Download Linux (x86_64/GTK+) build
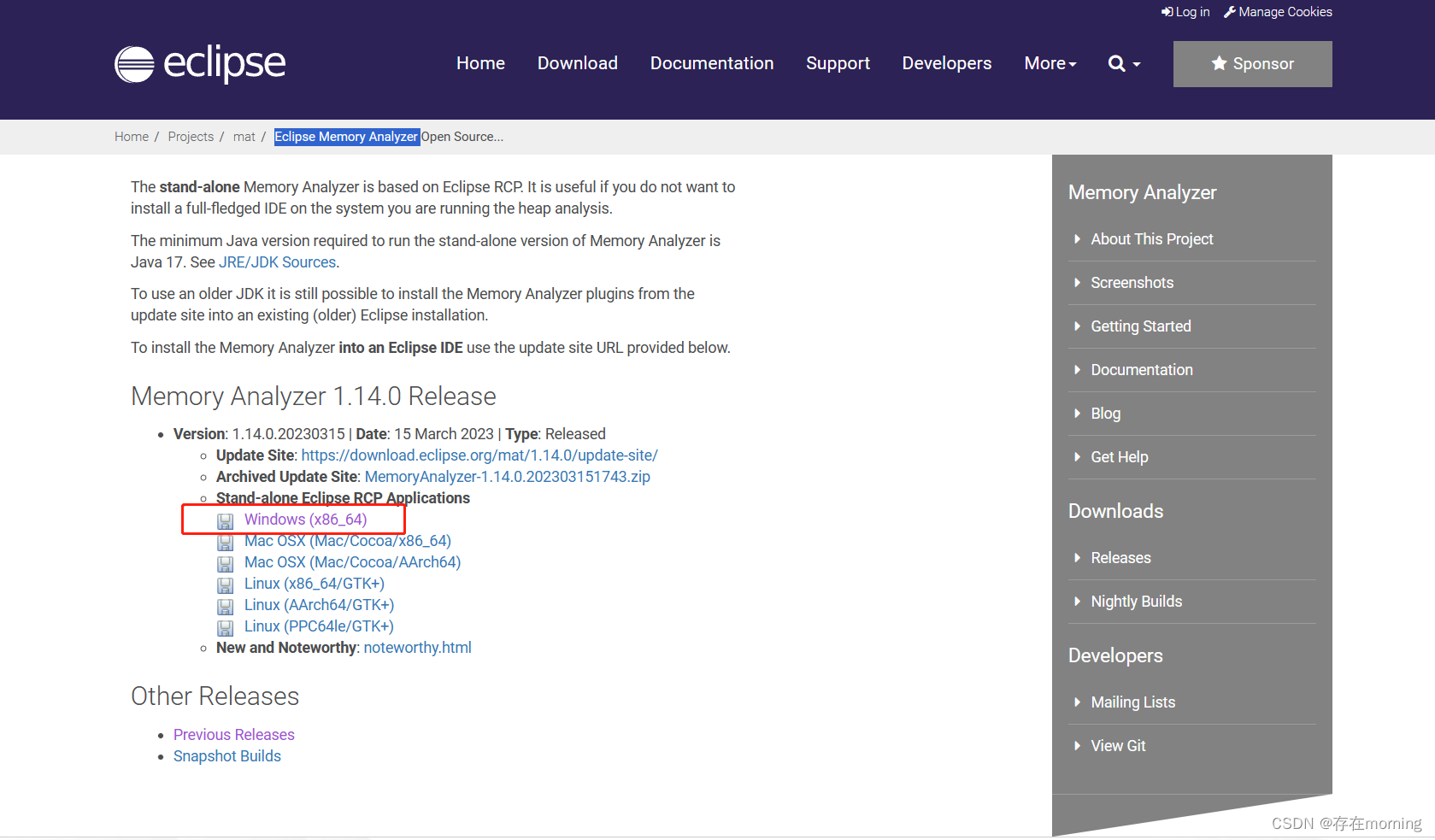Screen dimensions: 1435x840 click(315, 584)
